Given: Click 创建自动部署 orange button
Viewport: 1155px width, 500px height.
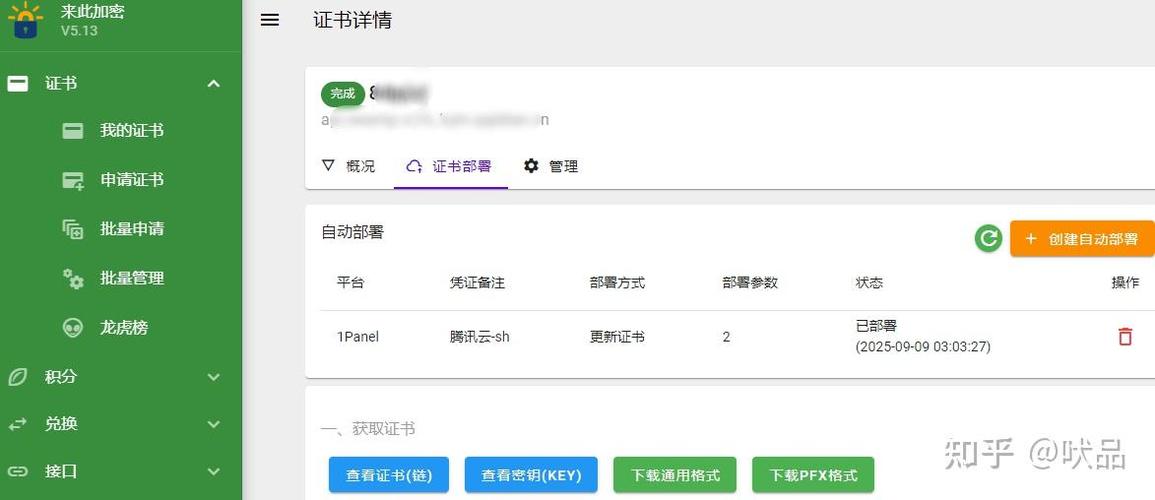Looking at the screenshot, I should pyautogui.click(x=1082, y=239).
